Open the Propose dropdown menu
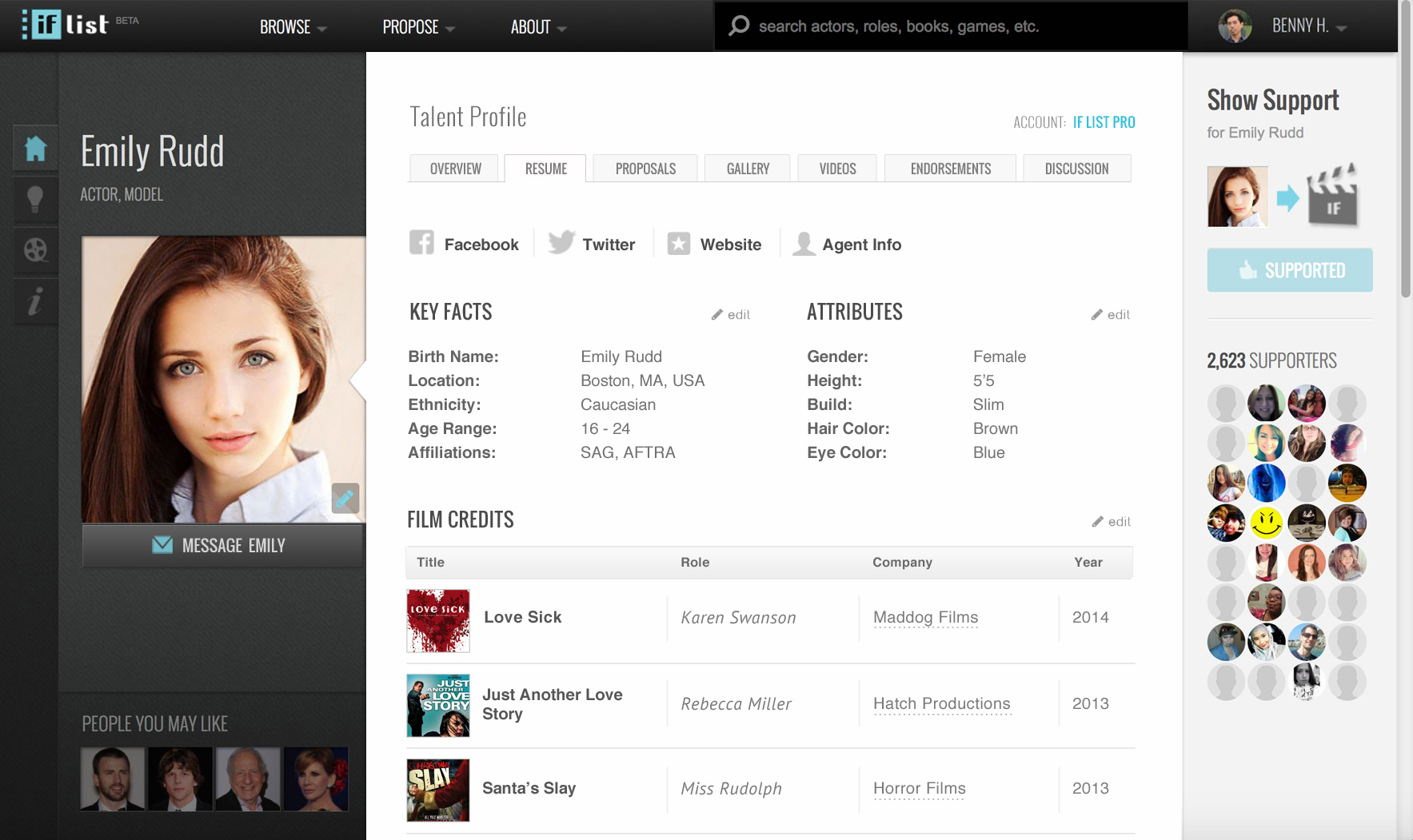This screenshot has width=1413, height=840. coord(418,27)
